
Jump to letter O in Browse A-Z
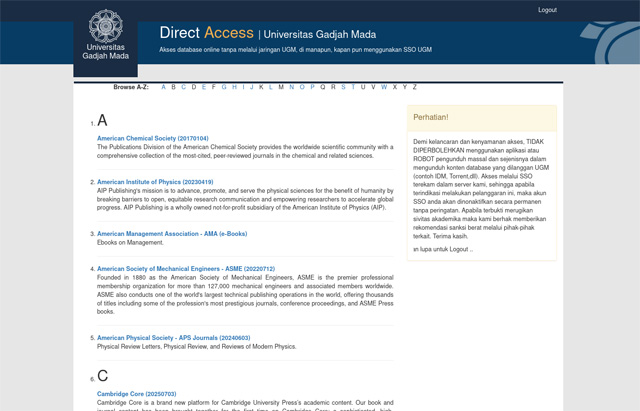point(302,87)
